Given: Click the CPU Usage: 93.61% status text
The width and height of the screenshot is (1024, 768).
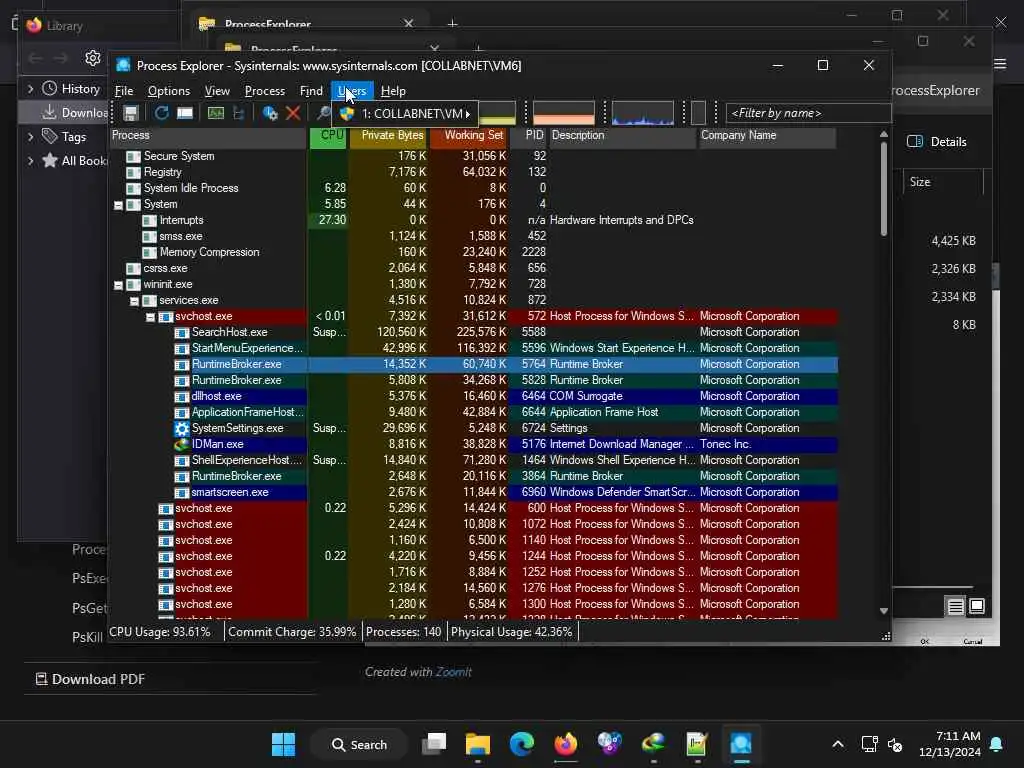Looking at the screenshot, I should [x=160, y=632].
